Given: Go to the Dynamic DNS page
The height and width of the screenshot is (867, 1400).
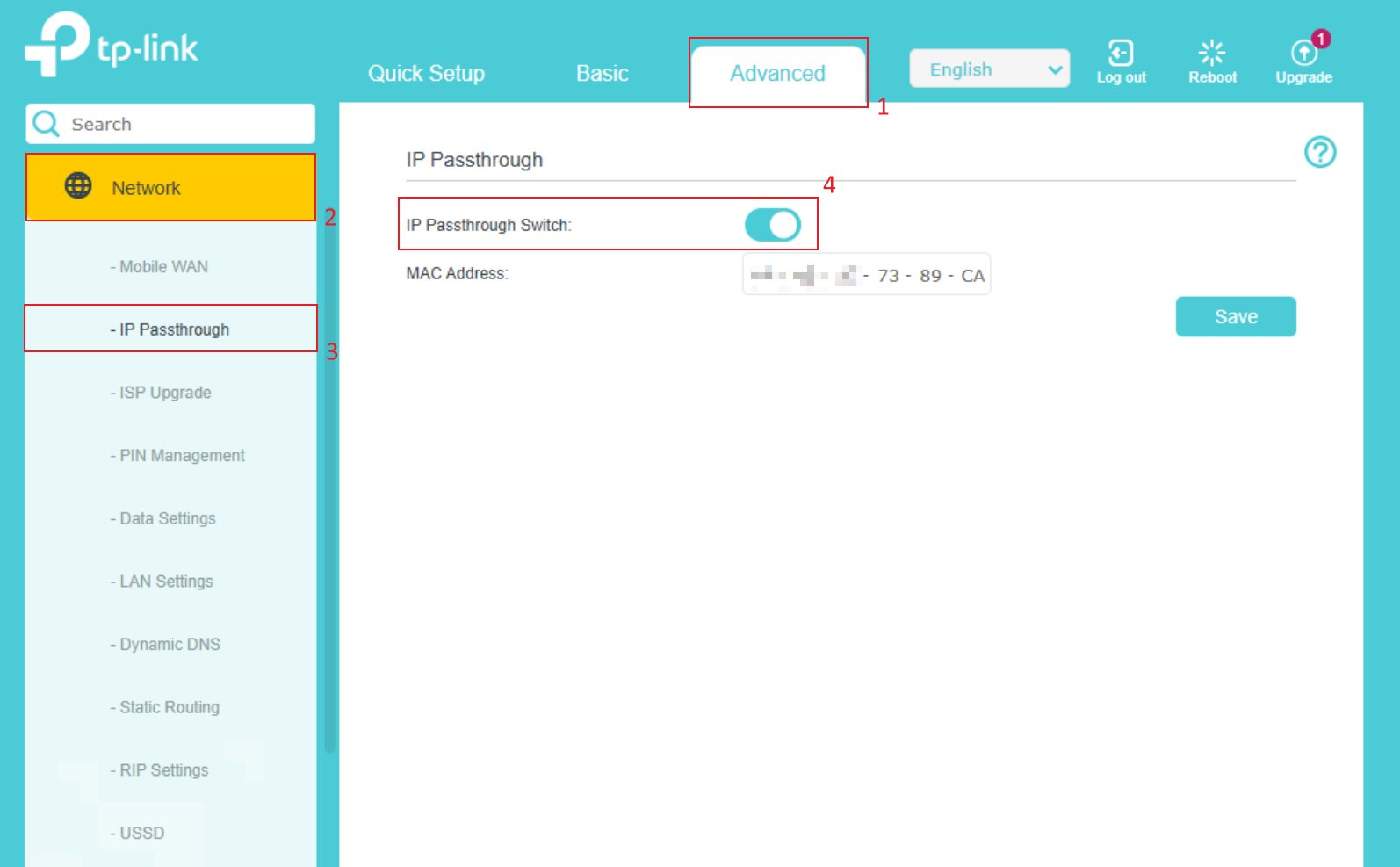Looking at the screenshot, I should click(170, 645).
